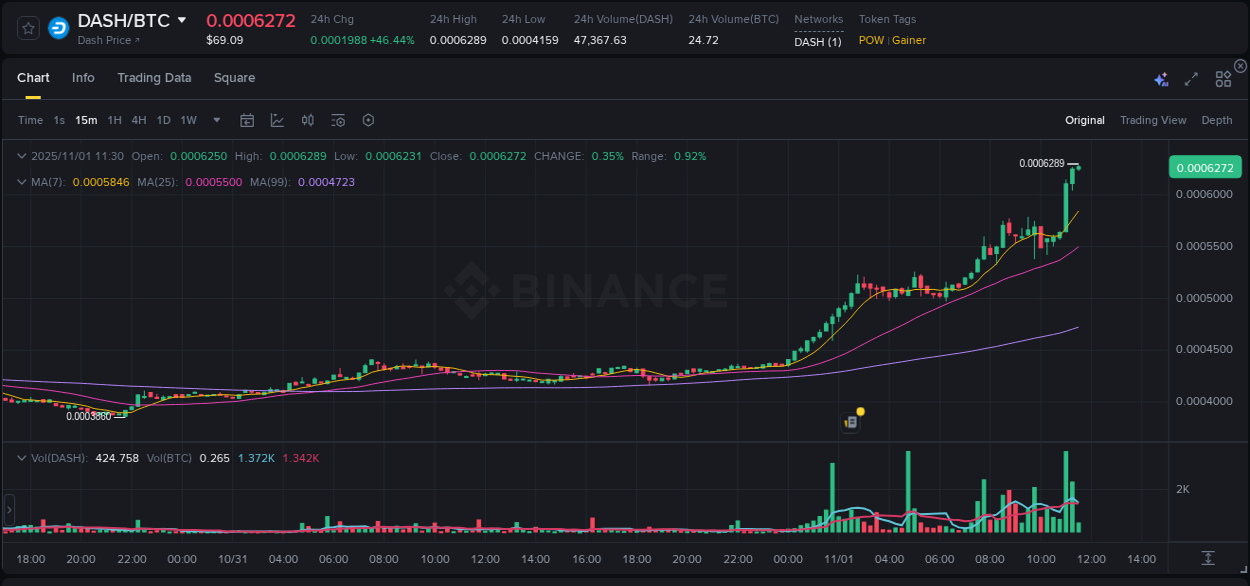Switch to the Trading Data tab
The image size is (1250, 586).
coord(154,77)
